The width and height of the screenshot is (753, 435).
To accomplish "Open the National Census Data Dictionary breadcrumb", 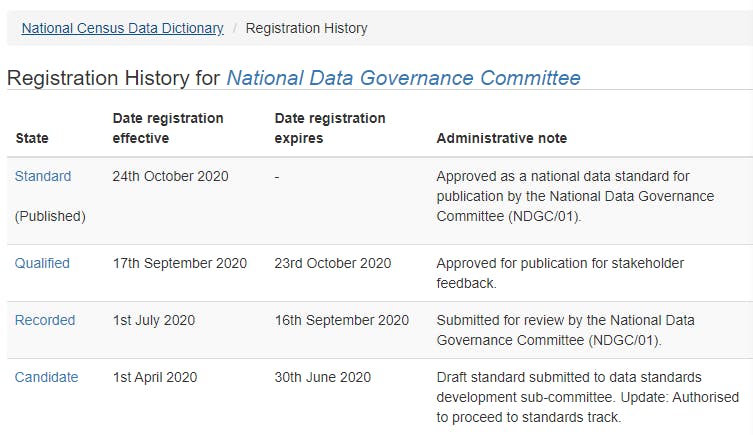I will pos(123,28).
